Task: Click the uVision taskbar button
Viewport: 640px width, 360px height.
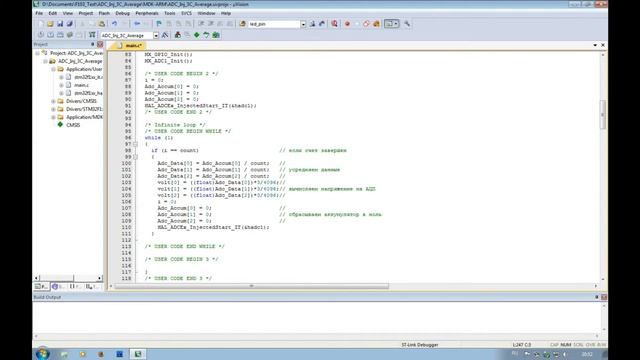Action: (138, 354)
